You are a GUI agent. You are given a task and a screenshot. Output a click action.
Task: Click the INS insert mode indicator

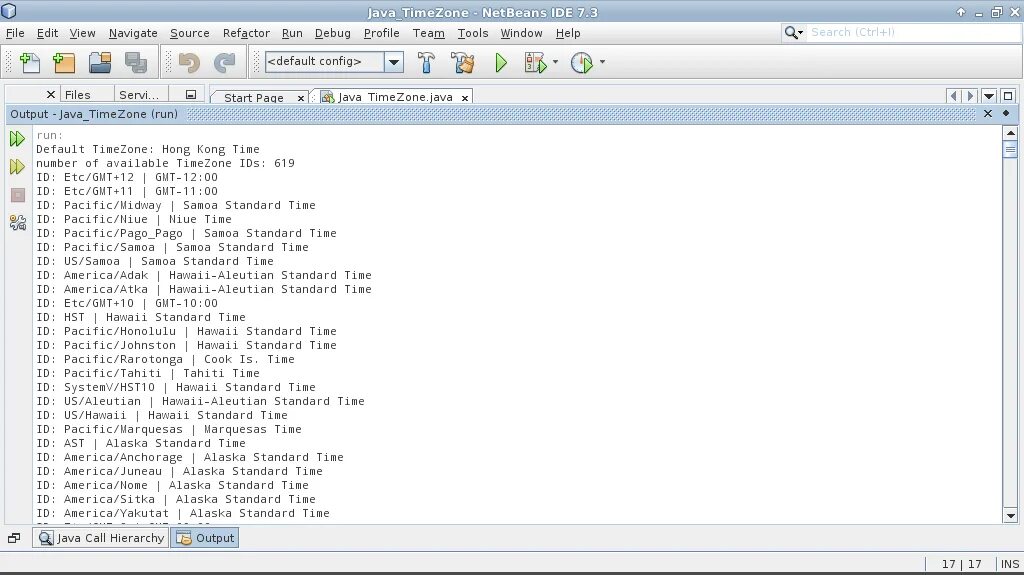click(x=1010, y=564)
